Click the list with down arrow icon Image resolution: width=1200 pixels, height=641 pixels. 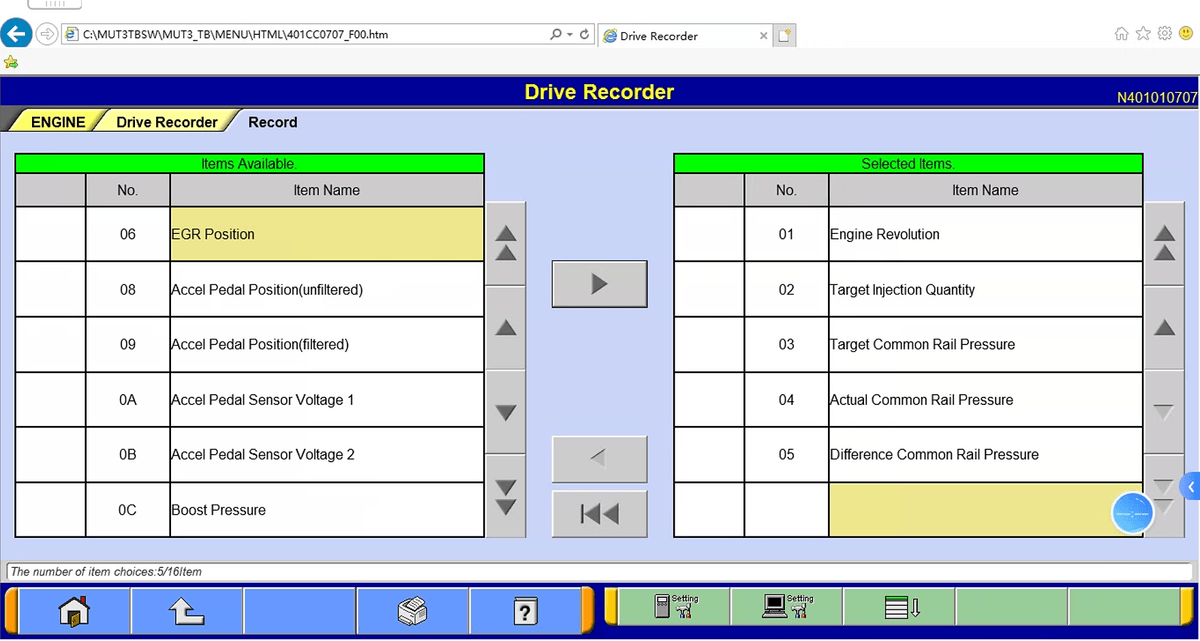(900, 607)
